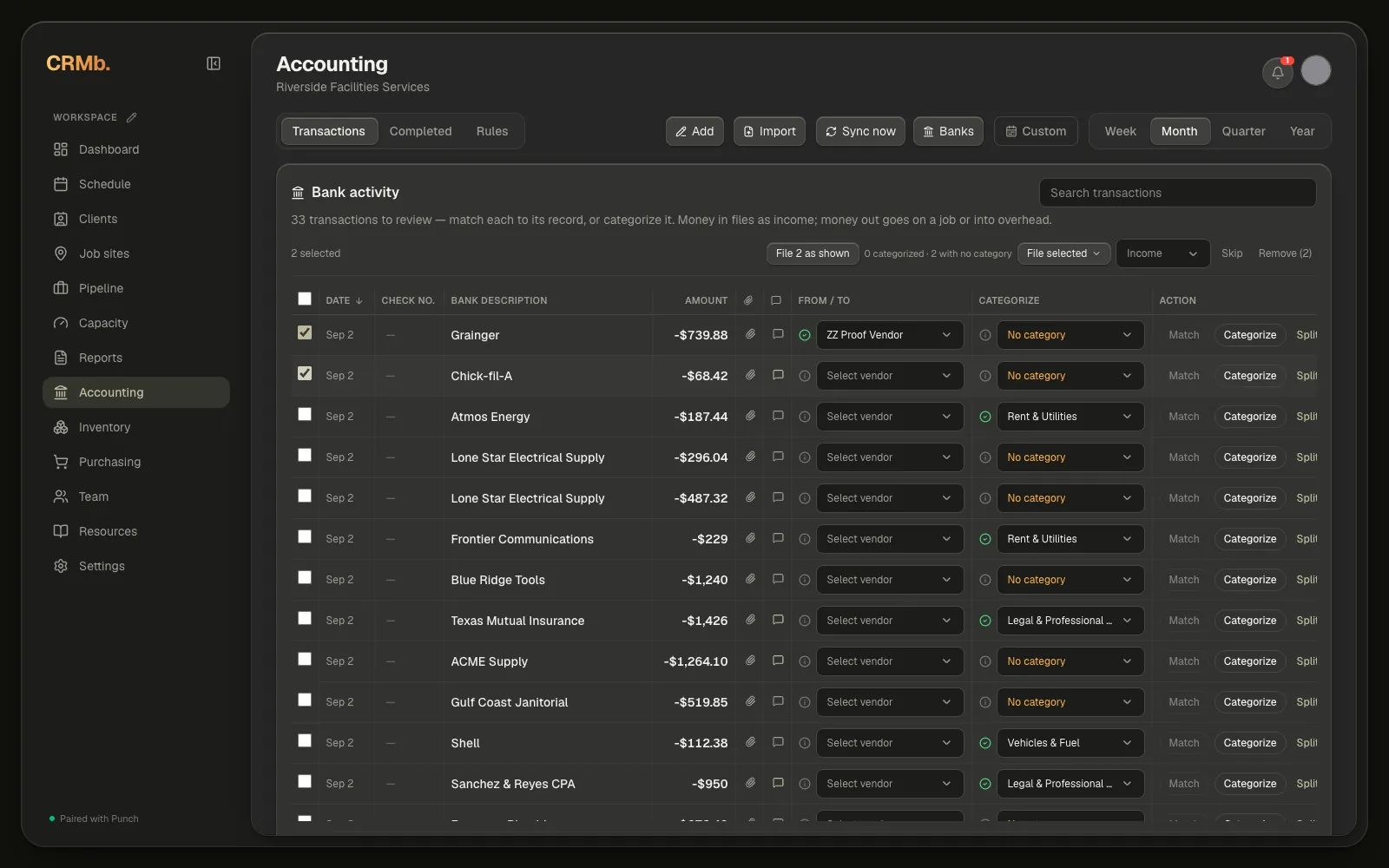Switch to the Rules tab

[x=492, y=131]
